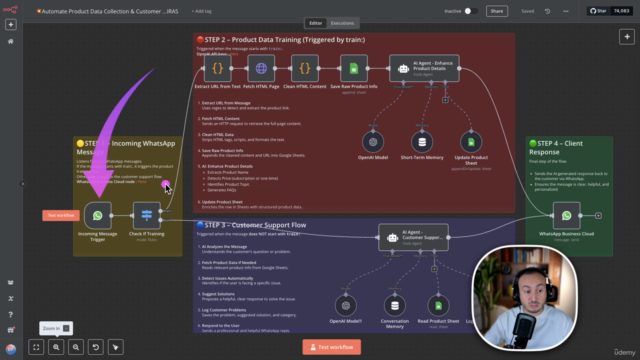Select the Check If Training switch node
The width and height of the screenshot is (640, 360).
[x=147, y=216]
